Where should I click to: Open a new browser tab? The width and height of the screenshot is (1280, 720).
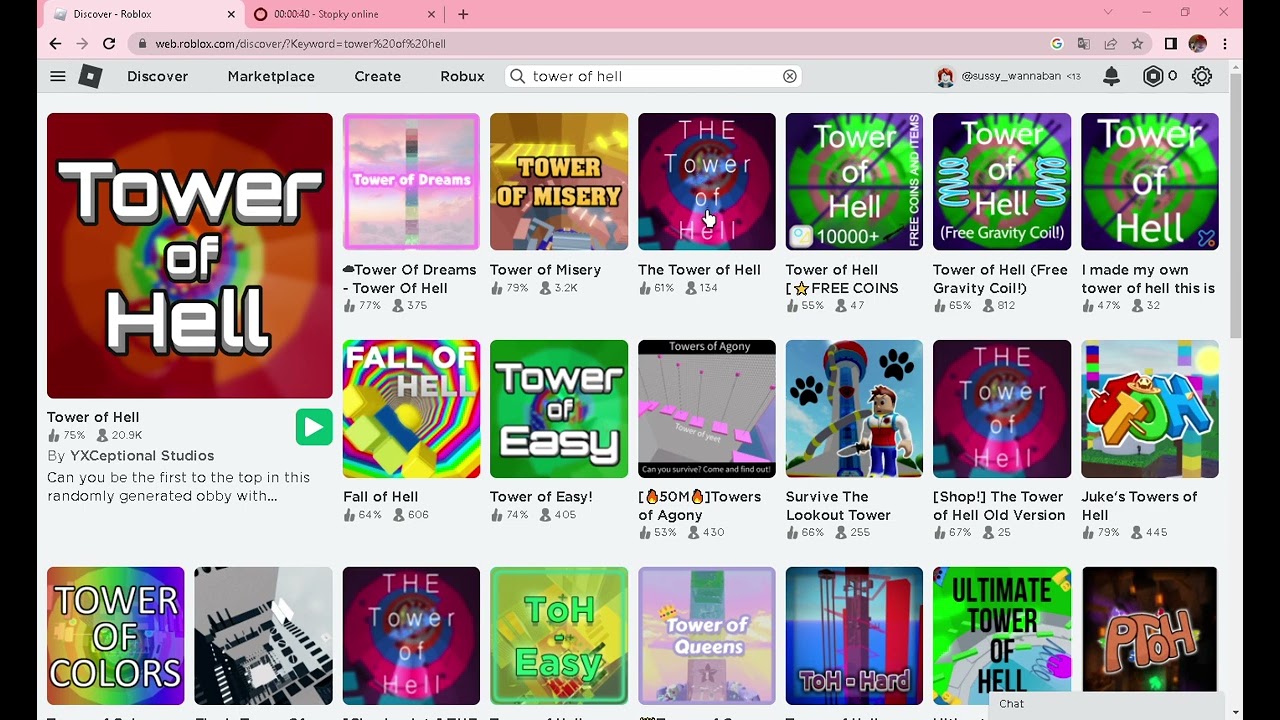(x=463, y=14)
